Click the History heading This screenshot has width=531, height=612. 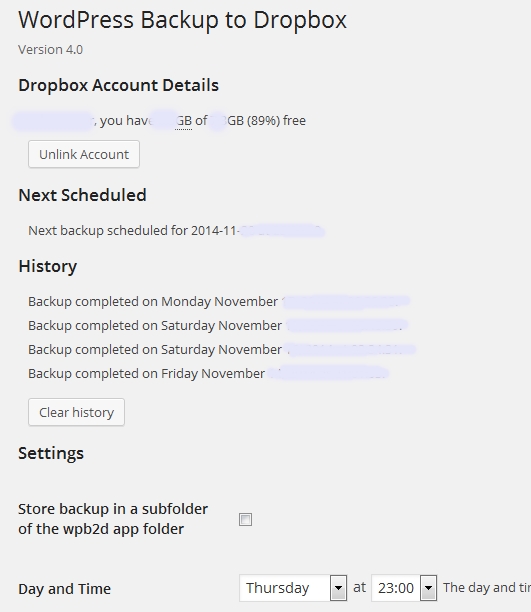(48, 266)
